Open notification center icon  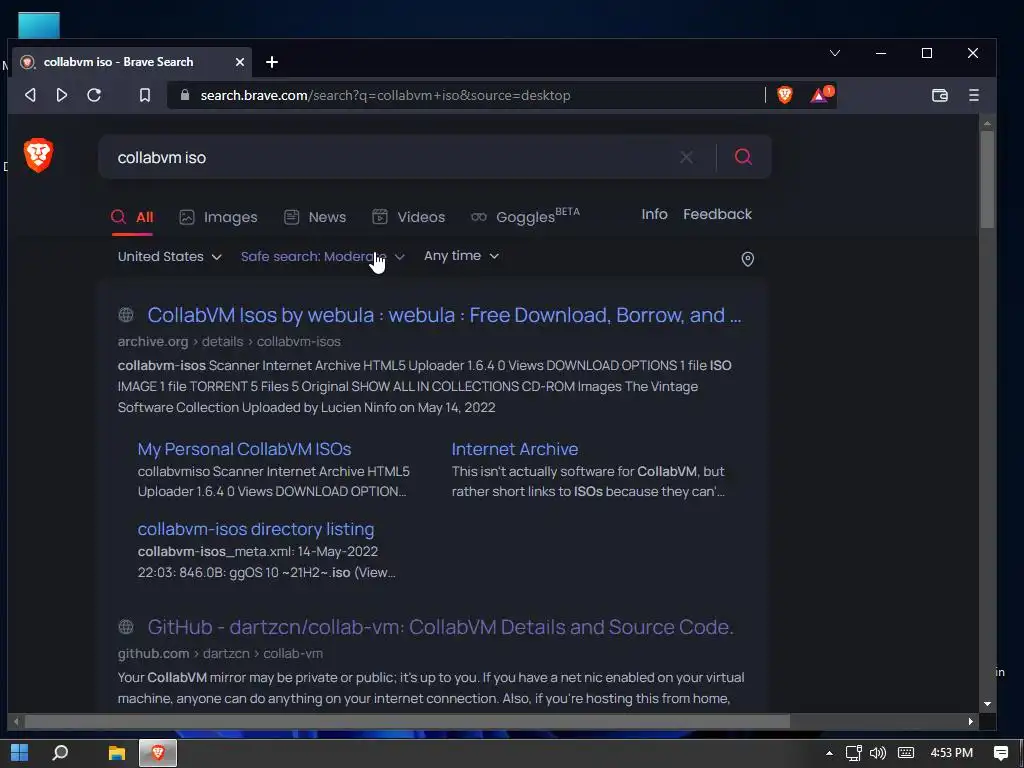1000,753
